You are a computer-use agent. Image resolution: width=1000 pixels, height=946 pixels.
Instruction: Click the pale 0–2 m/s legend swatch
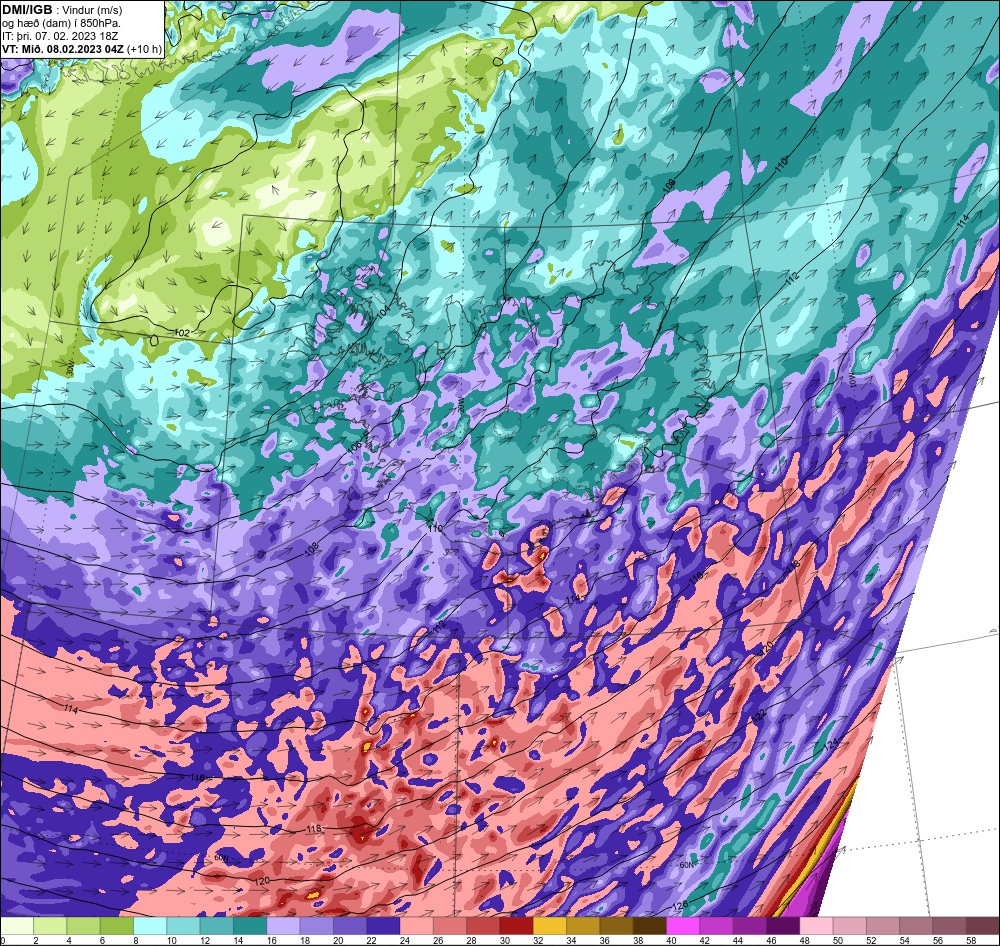coord(17,925)
